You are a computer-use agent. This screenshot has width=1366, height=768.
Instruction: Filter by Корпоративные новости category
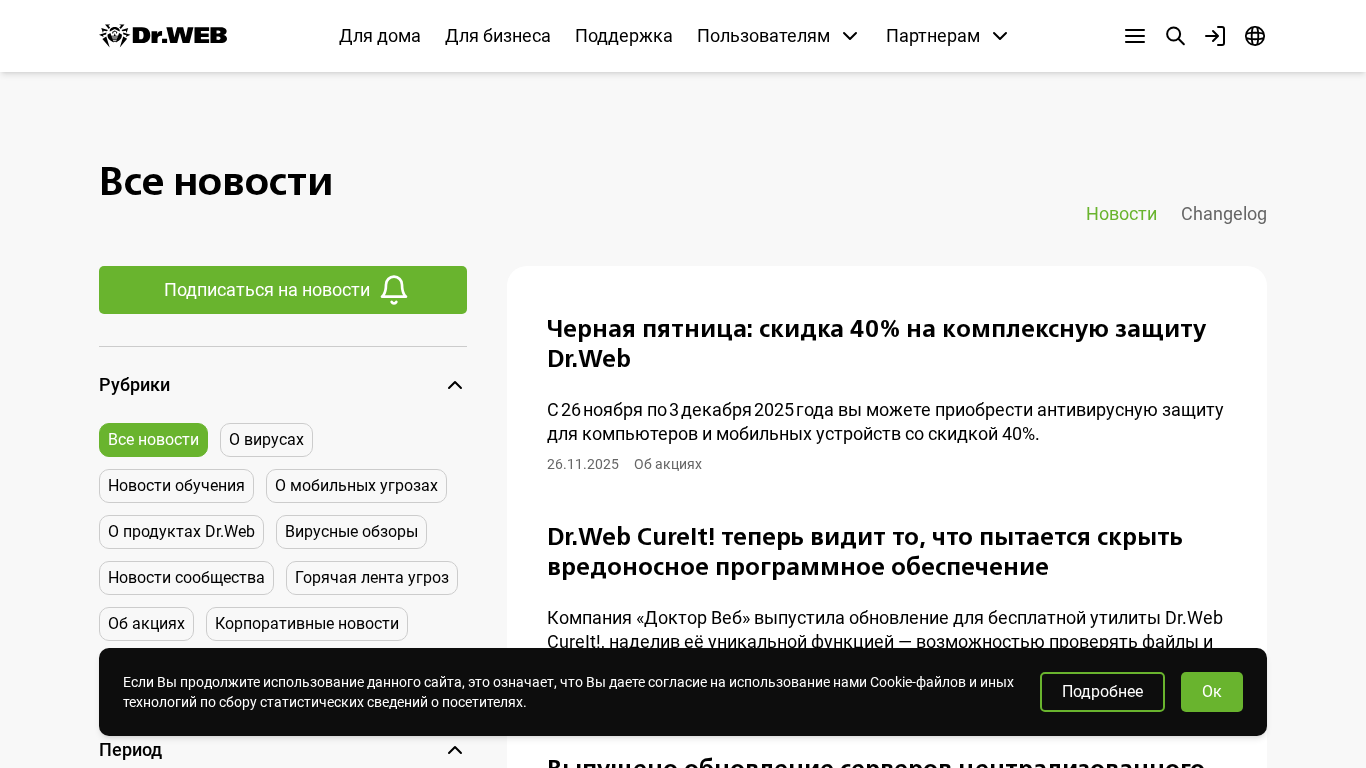307,624
